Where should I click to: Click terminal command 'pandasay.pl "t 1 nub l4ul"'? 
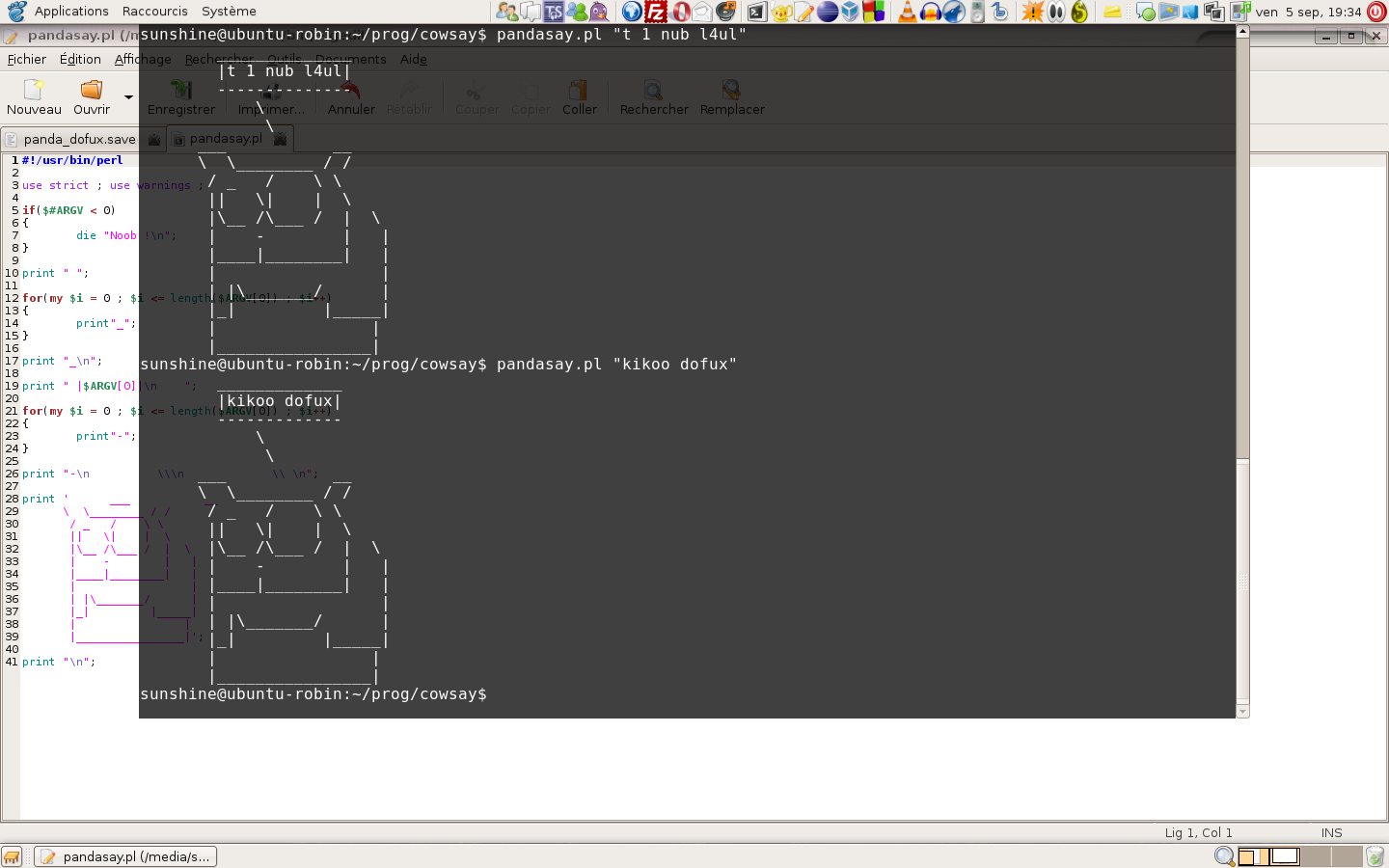(621, 35)
